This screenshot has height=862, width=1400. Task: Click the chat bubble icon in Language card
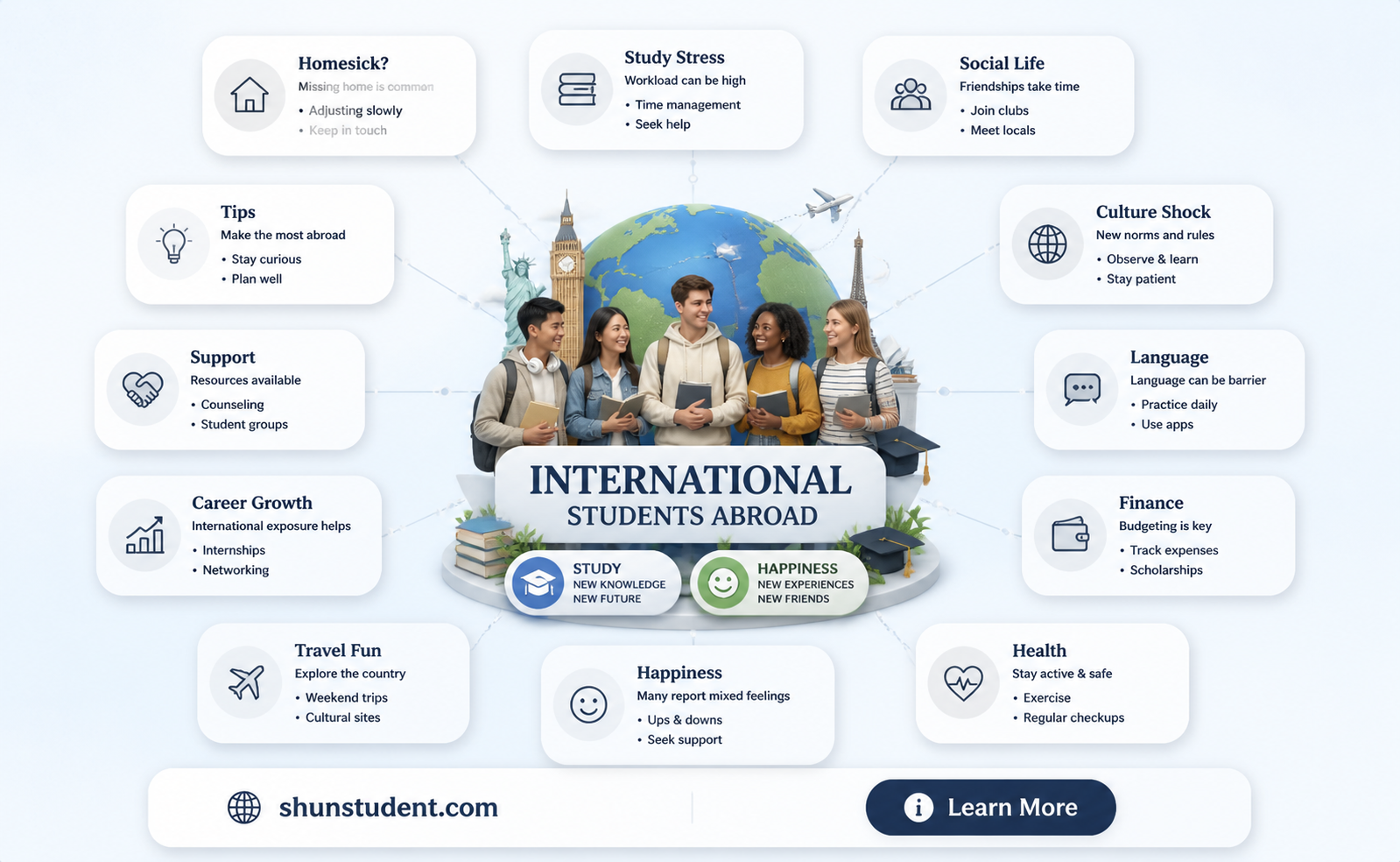click(1082, 389)
